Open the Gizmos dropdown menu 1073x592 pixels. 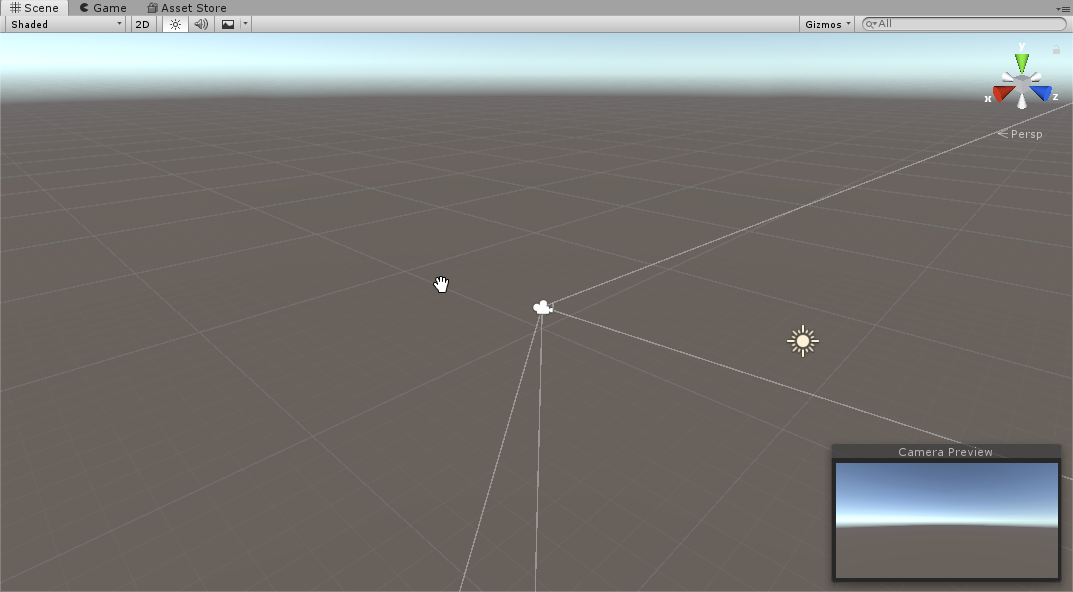827,24
